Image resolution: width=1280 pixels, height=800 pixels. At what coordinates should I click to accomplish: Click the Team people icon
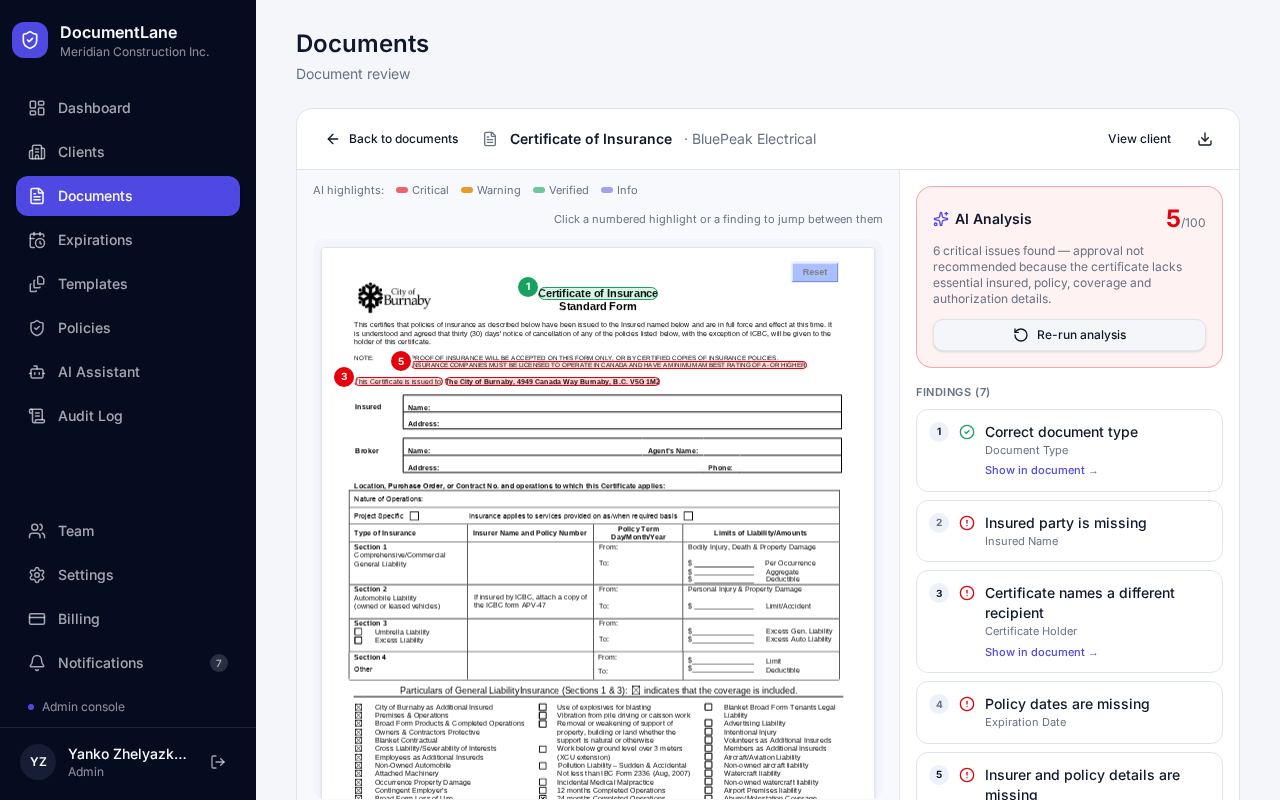pos(37,531)
